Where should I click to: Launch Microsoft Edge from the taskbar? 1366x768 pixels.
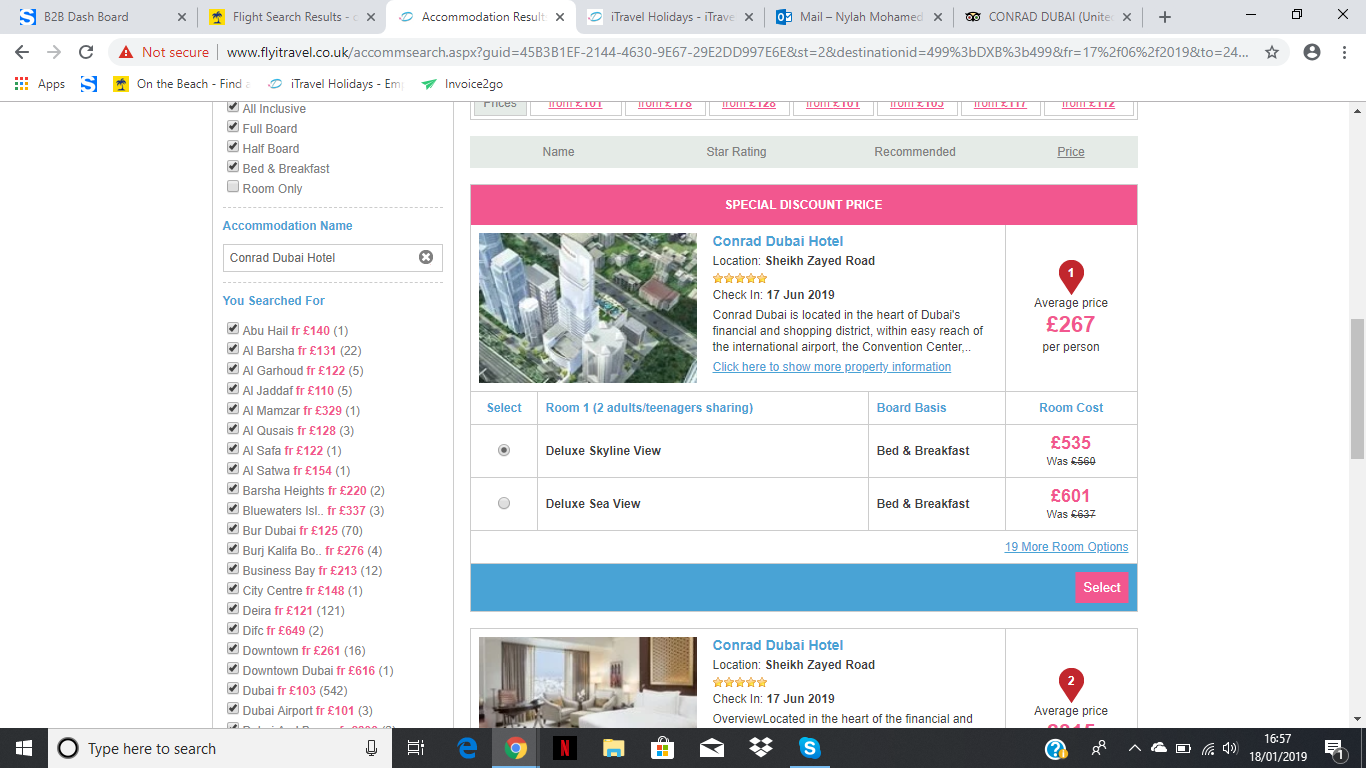coord(467,748)
